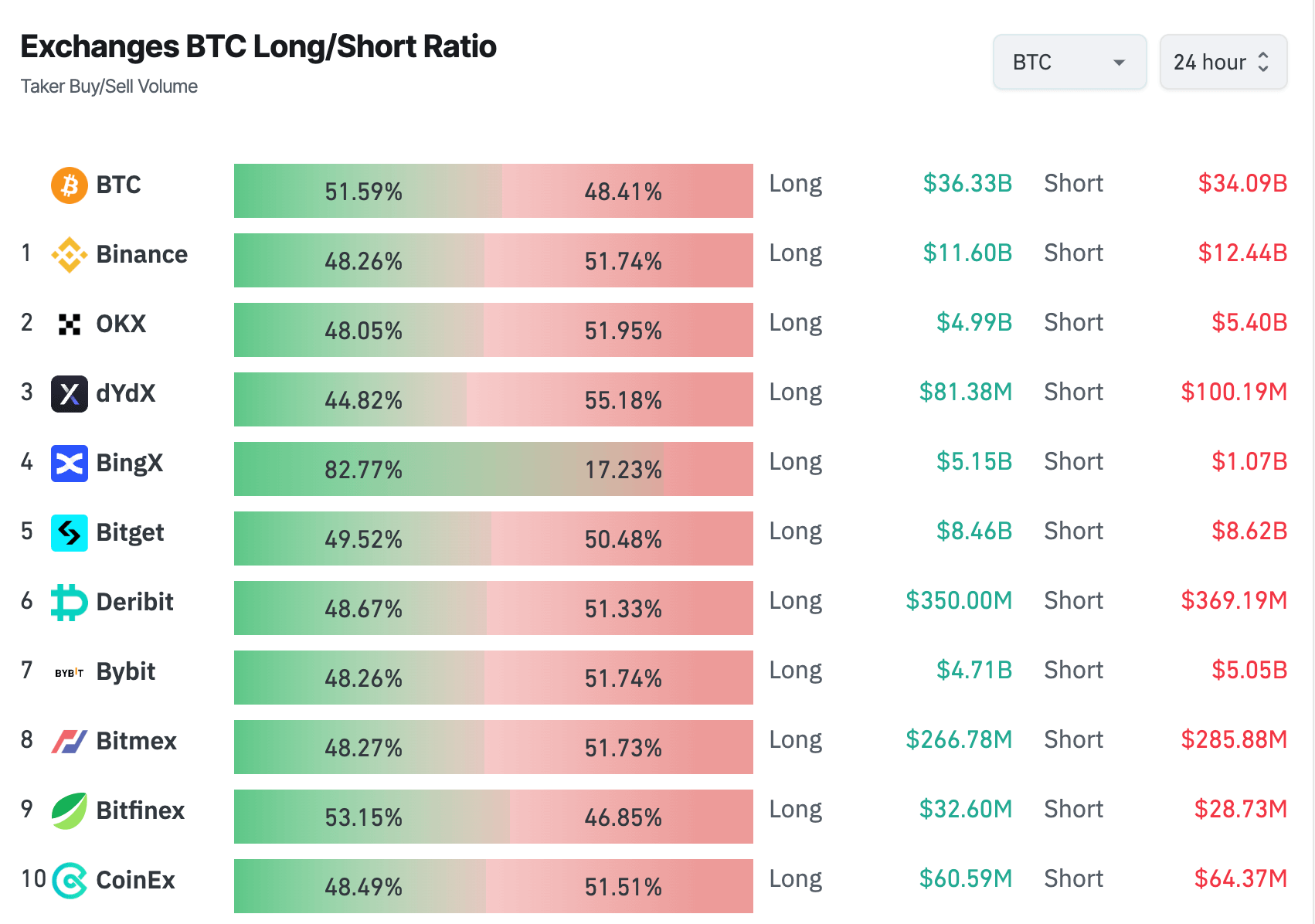
Task: Open the Binance exchange name
Action: point(142,255)
